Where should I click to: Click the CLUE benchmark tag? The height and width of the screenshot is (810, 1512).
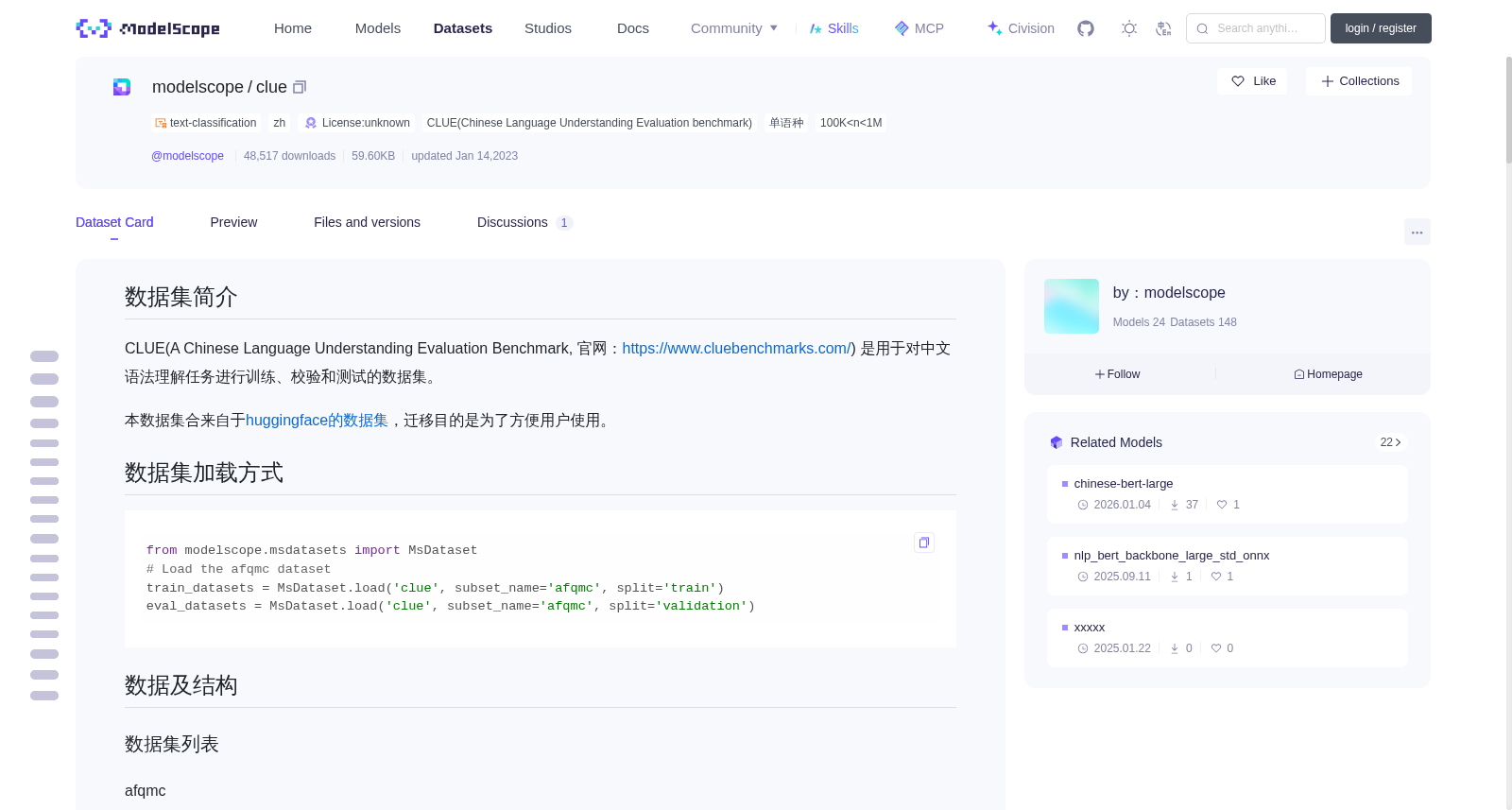coord(590,123)
